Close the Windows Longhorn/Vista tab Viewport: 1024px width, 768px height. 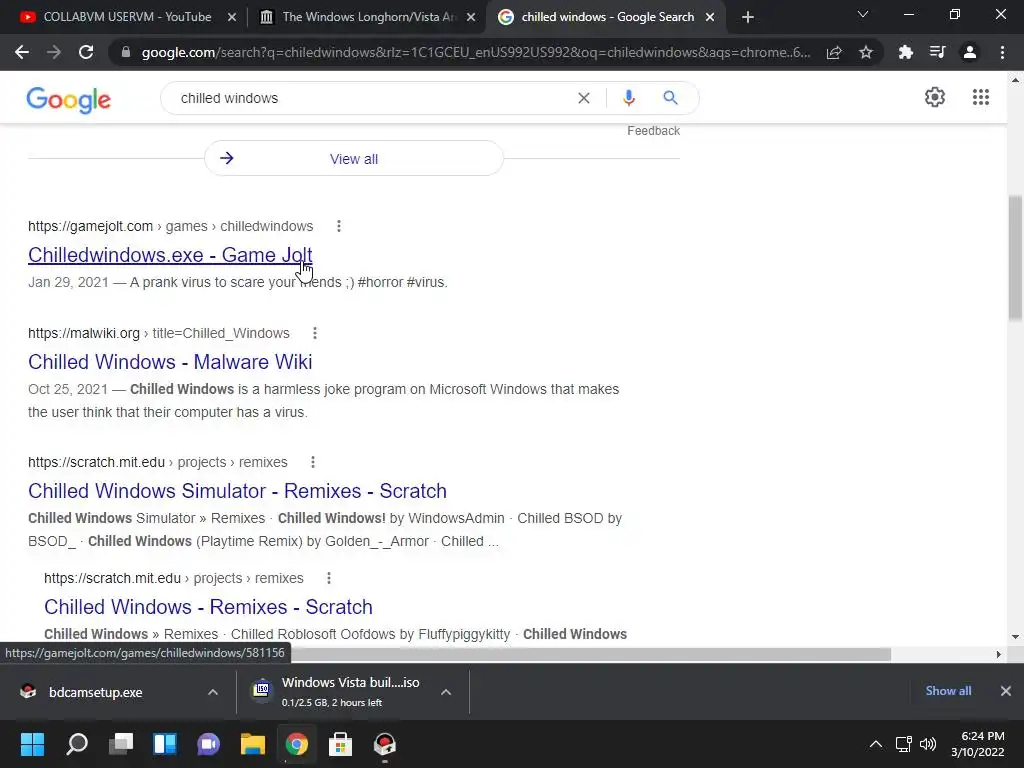(471, 18)
